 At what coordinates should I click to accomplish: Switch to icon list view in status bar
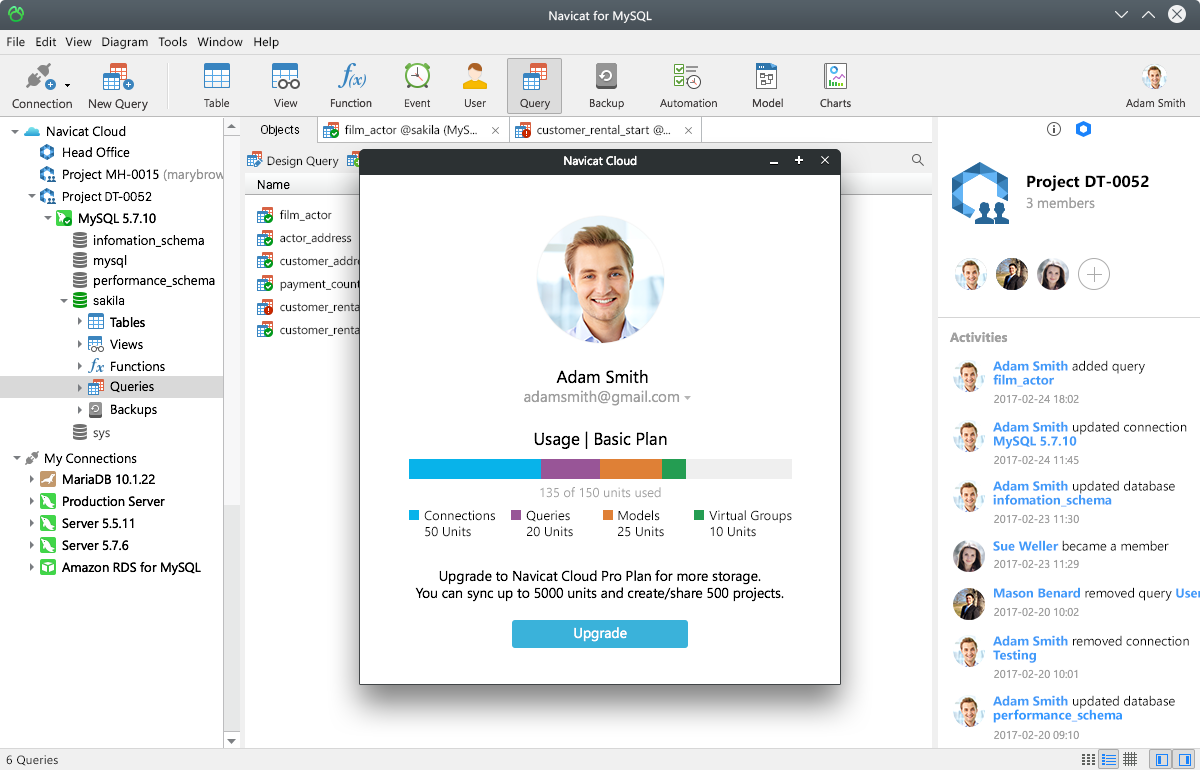pos(1088,760)
